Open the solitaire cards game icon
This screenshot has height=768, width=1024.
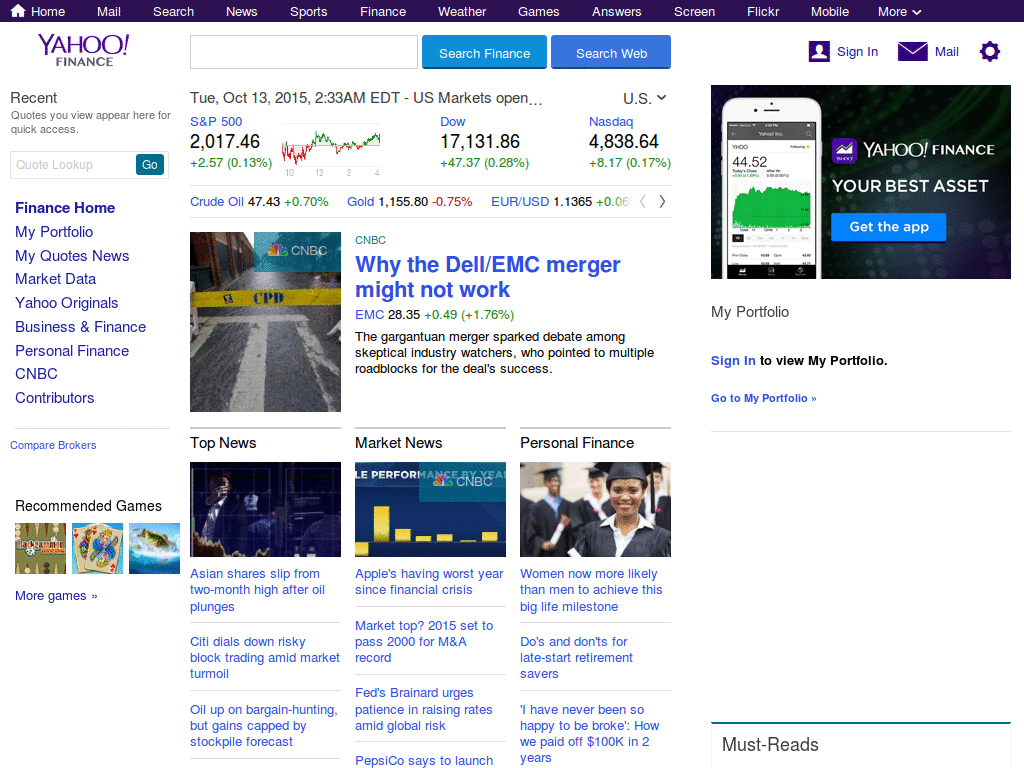(97, 548)
